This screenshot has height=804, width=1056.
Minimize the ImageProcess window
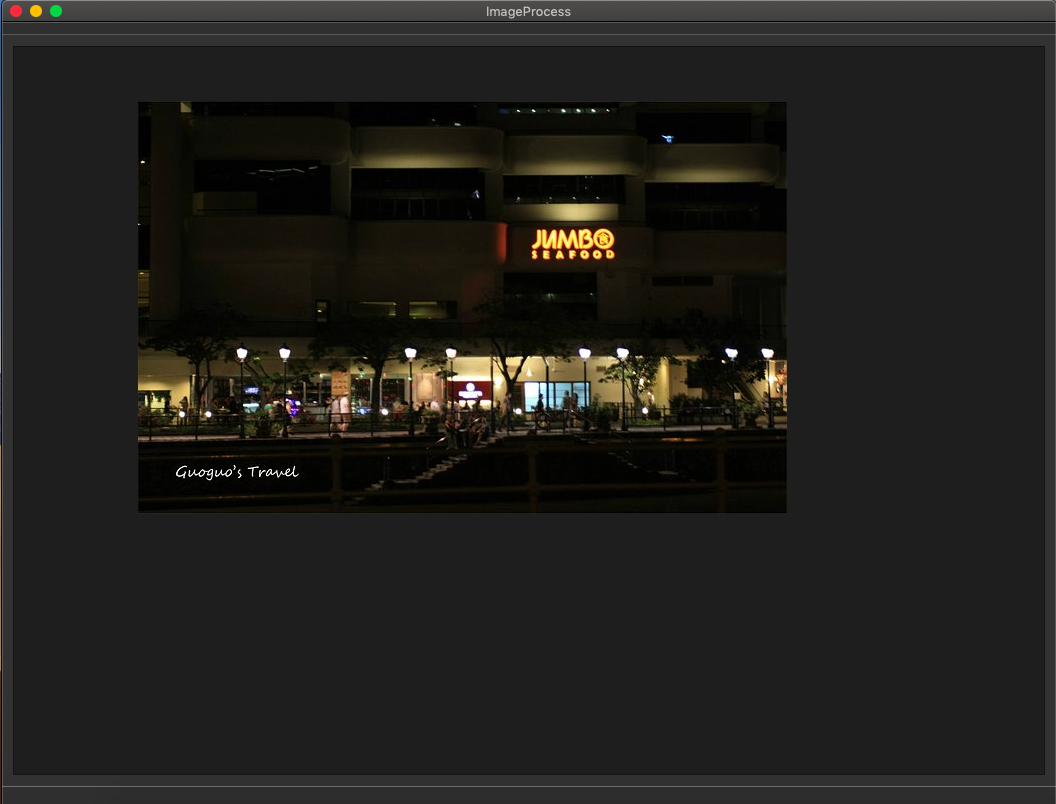coord(36,11)
